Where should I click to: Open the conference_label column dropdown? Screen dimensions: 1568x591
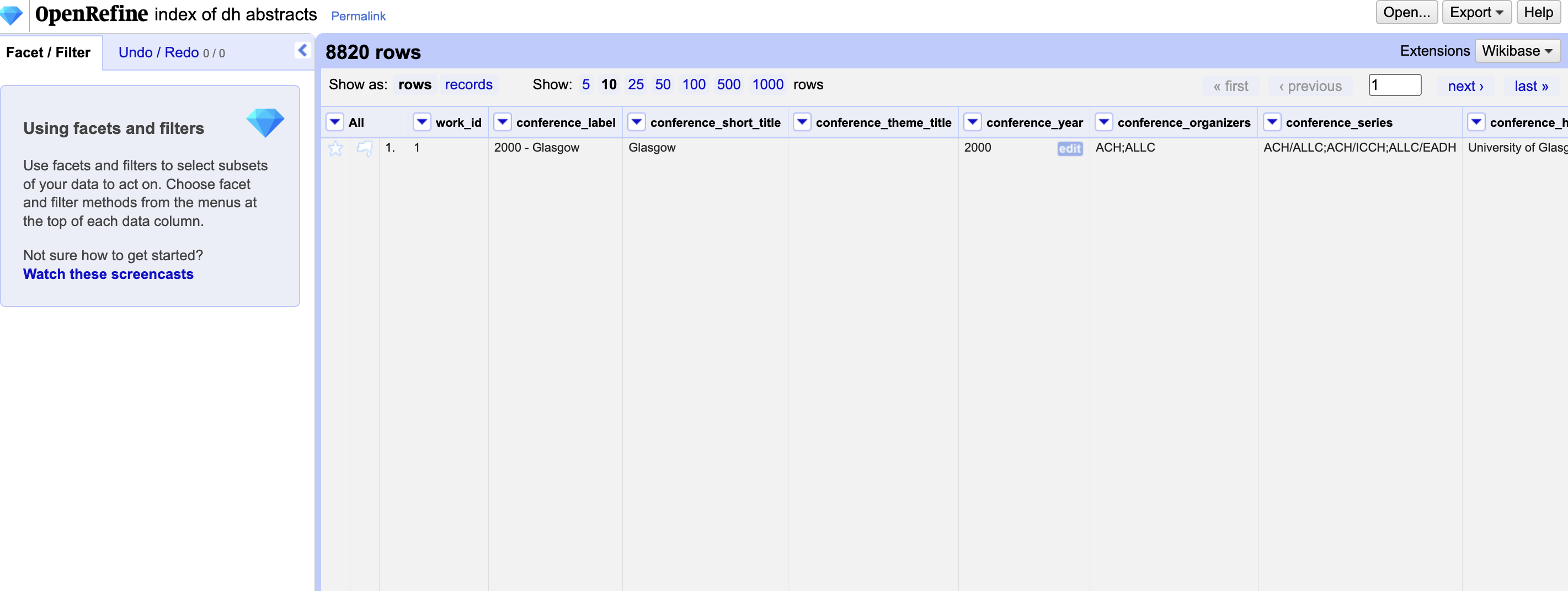(x=502, y=122)
